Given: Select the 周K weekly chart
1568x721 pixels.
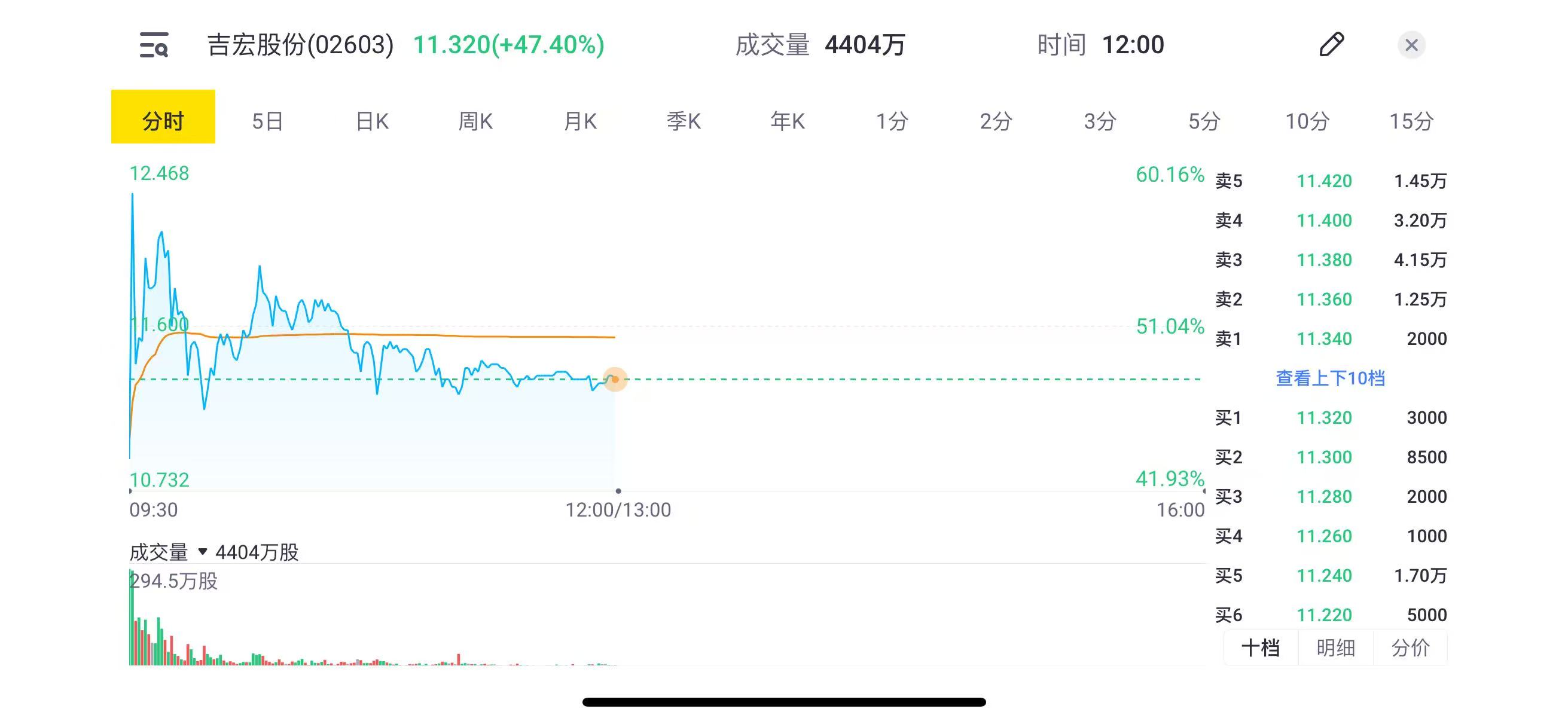Looking at the screenshot, I should tap(475, 121).
